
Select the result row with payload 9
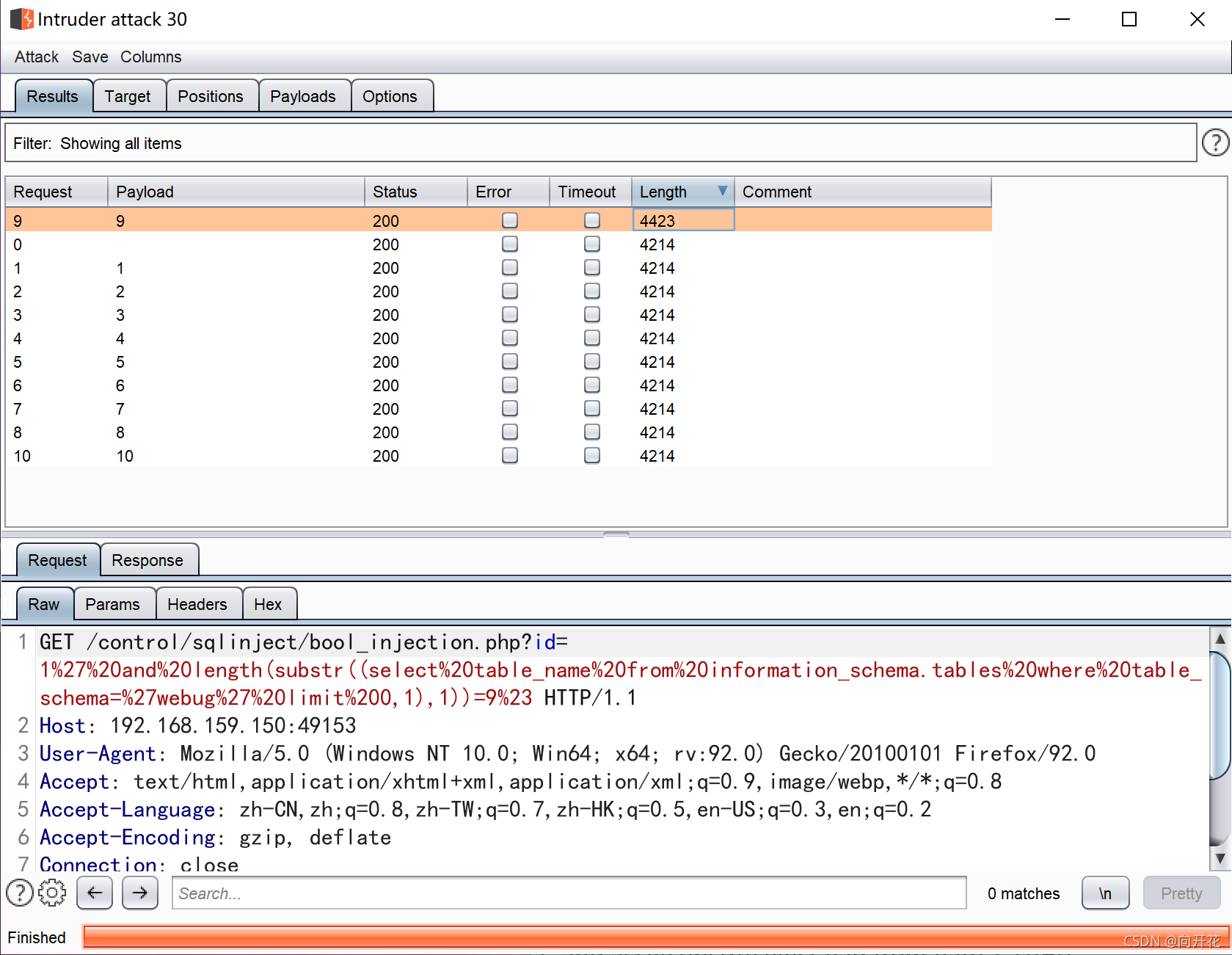point(498,220)
